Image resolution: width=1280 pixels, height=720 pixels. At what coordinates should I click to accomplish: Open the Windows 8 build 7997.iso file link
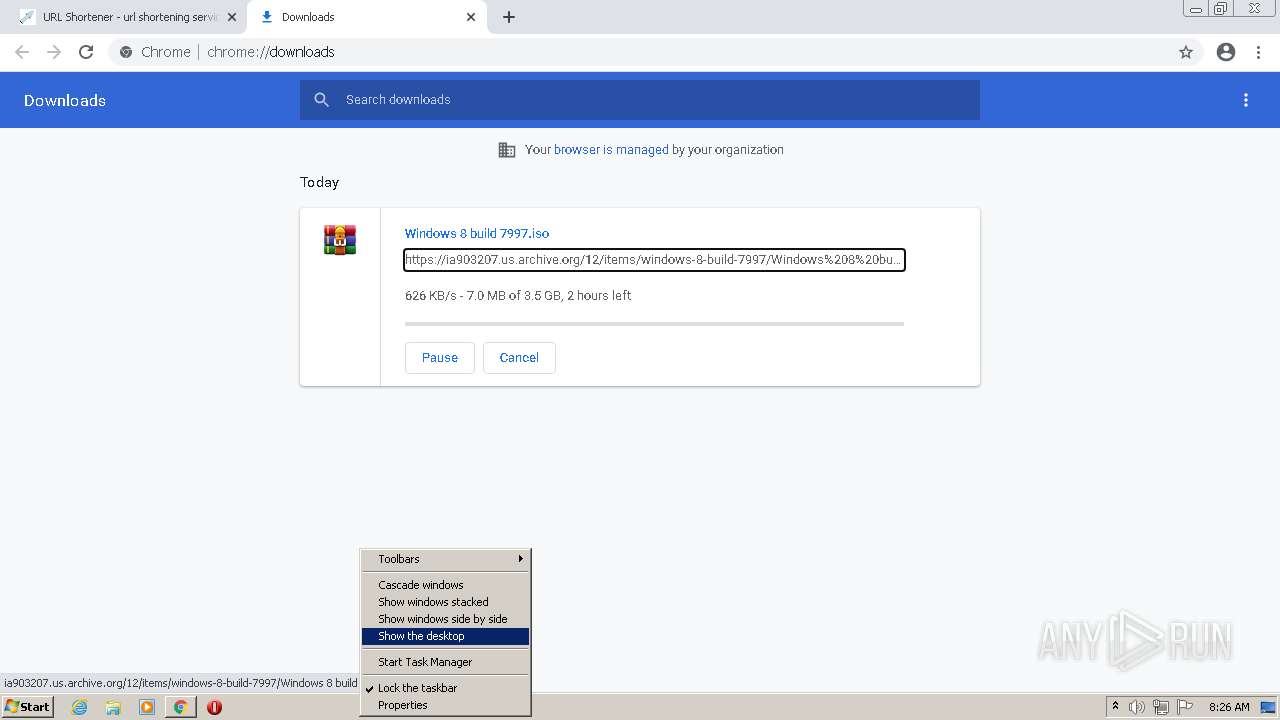pos(477,233)
